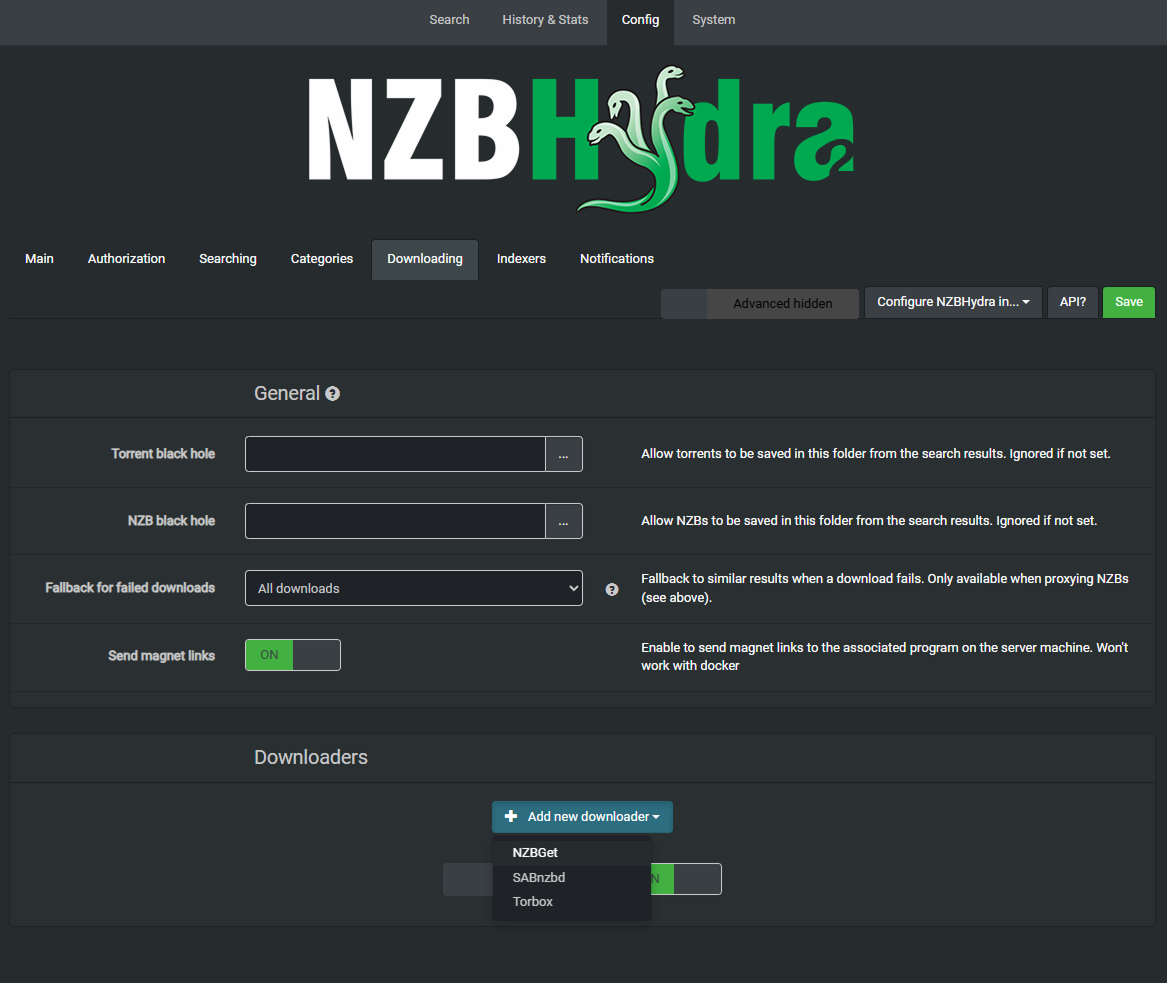
Task: Click the Fallback for failed downloads label
Action: (130, 588)
